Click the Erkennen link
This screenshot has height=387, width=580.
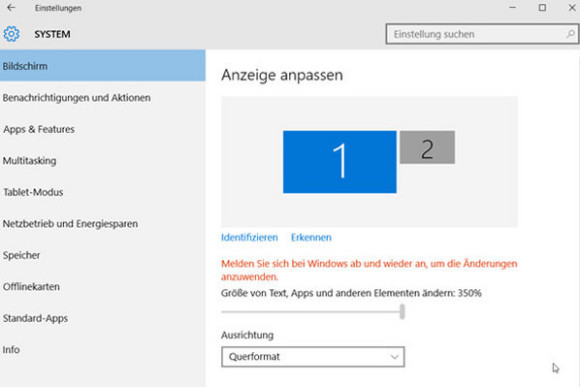(x=311, y=237)
